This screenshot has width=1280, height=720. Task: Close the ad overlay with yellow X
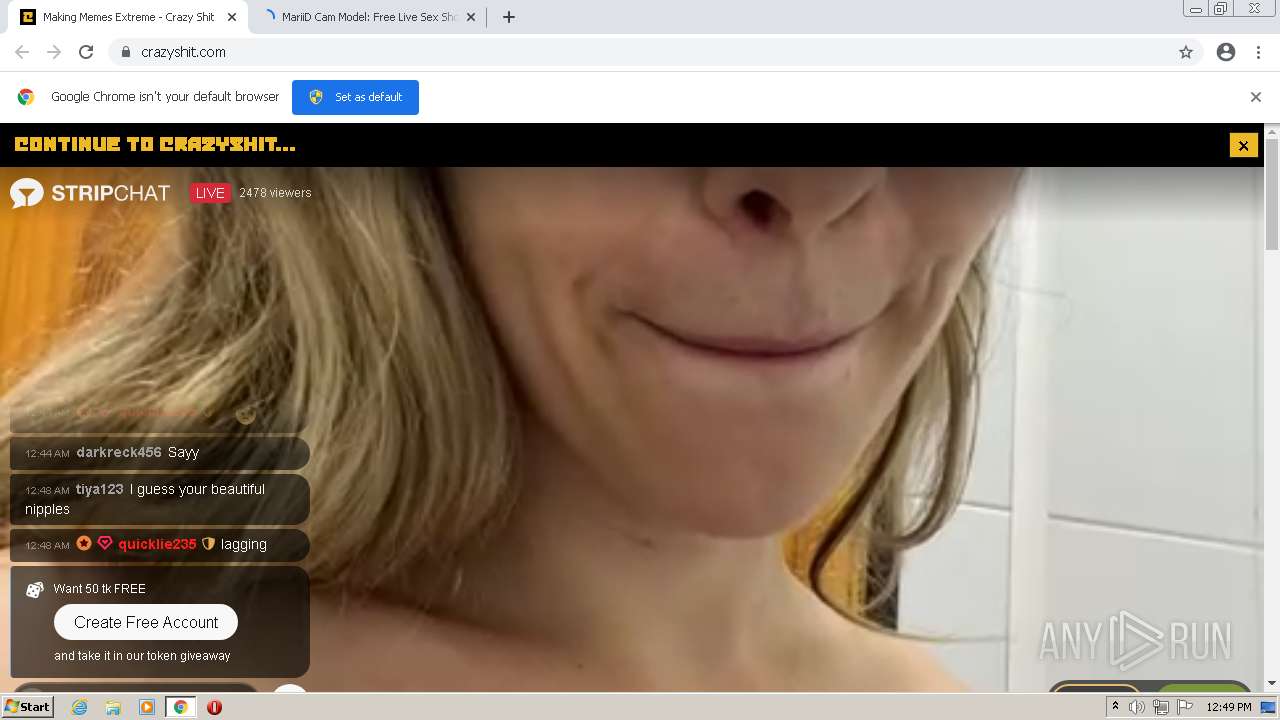coord(1243,145)
